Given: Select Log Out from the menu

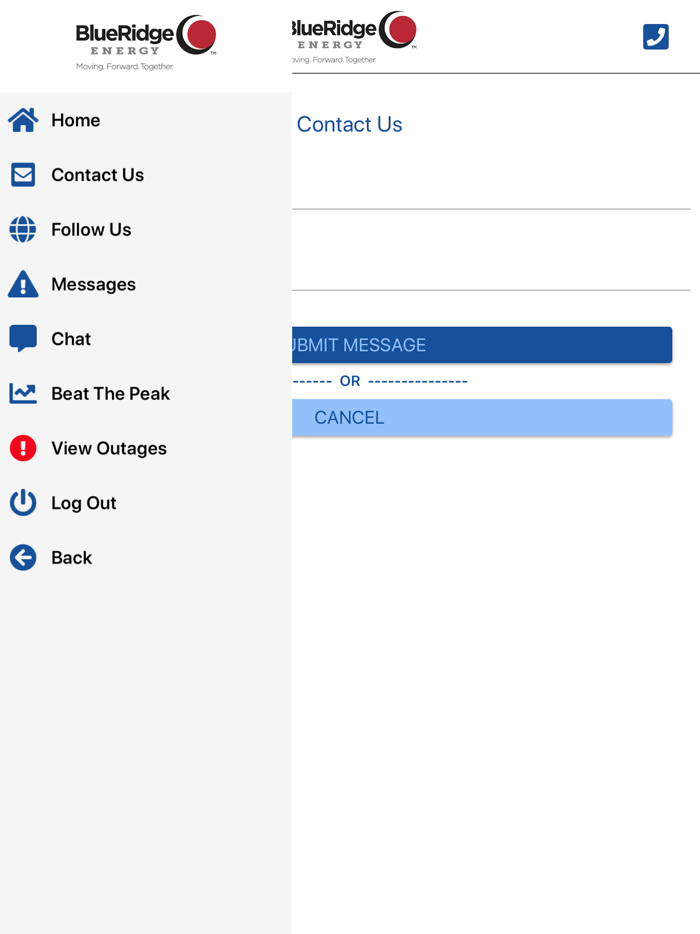Looking at the screenshot, I should 83,502.
